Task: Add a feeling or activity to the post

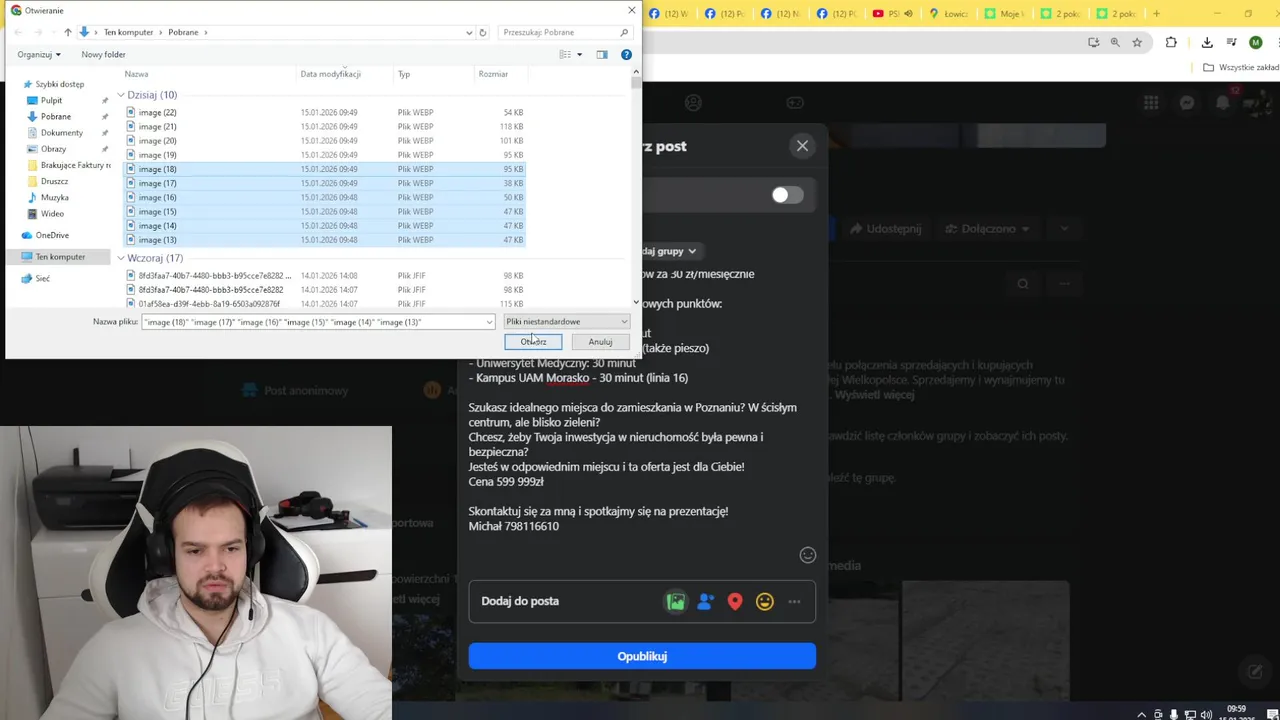Action: [x=765, y=601]
